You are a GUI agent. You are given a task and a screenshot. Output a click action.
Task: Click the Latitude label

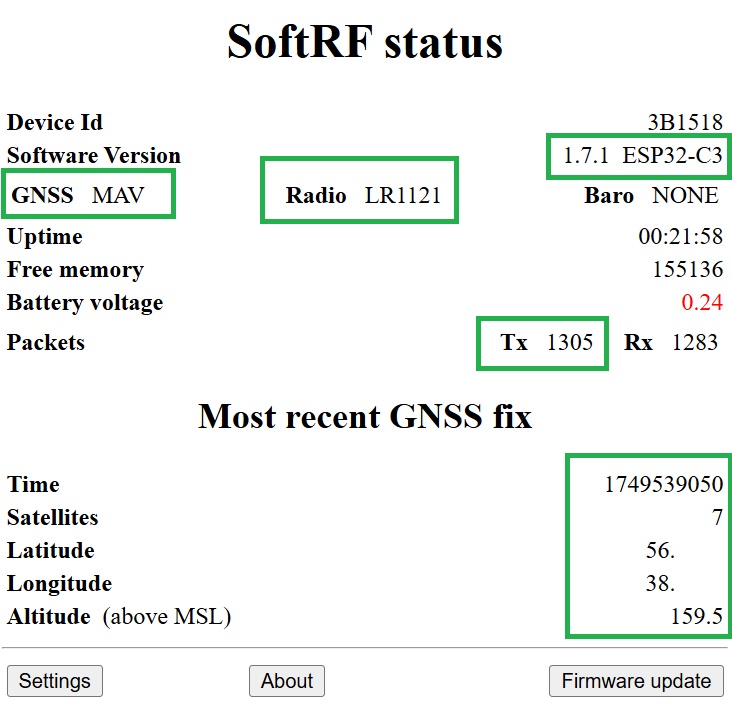tap(51, 550)
